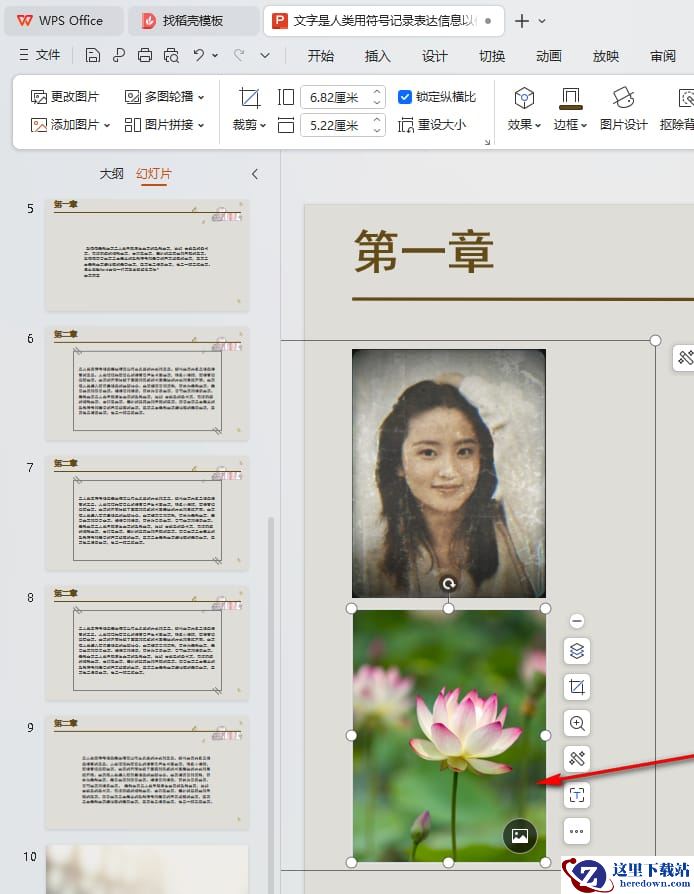
Task: Select slide 8 thumbnail
Action: tap(147, 643)
